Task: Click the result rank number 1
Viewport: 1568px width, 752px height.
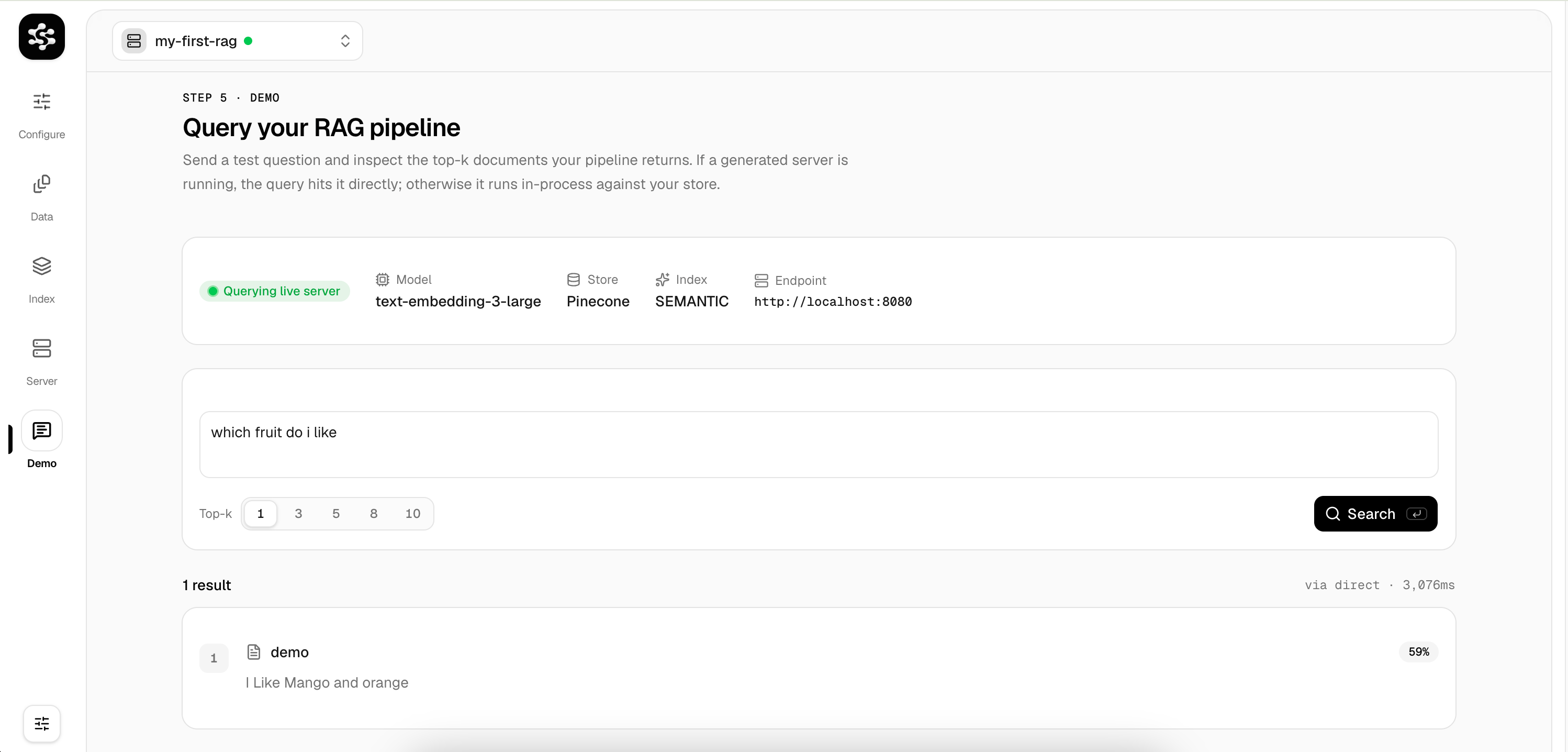Action: tap(214, 658)
